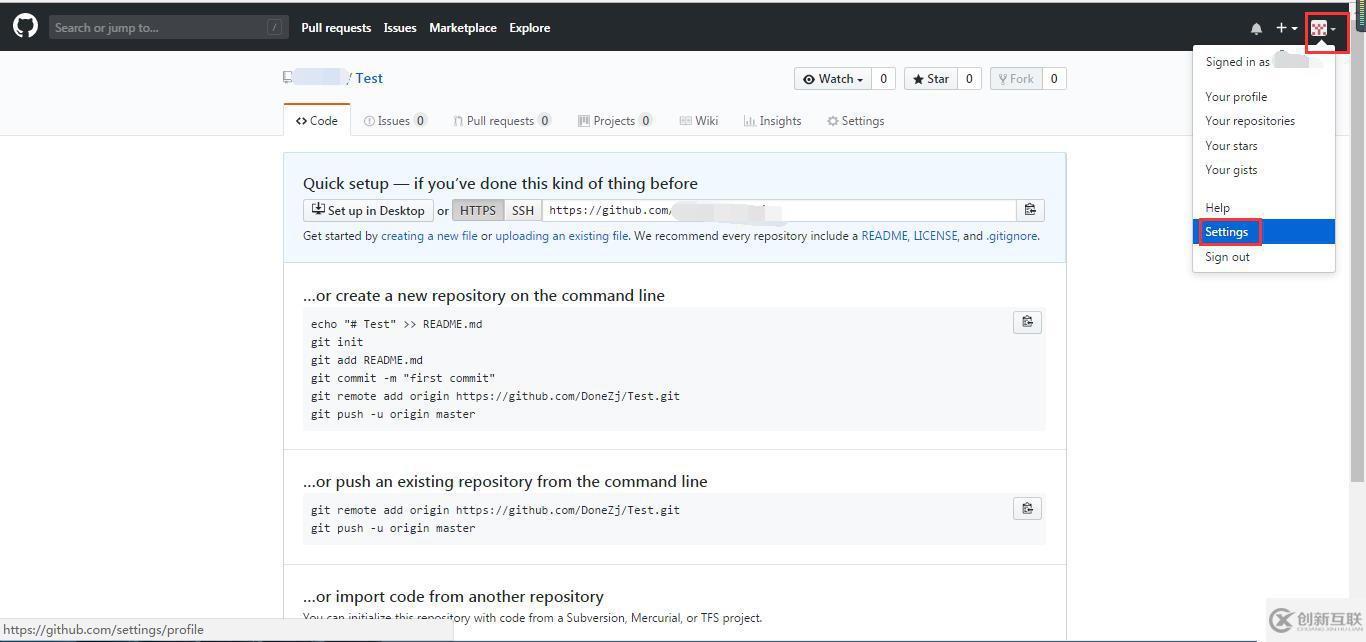Select the HTTPS clone option
Image resolution: width=1366 pixels, height=642 pixels.
[478, 210]
